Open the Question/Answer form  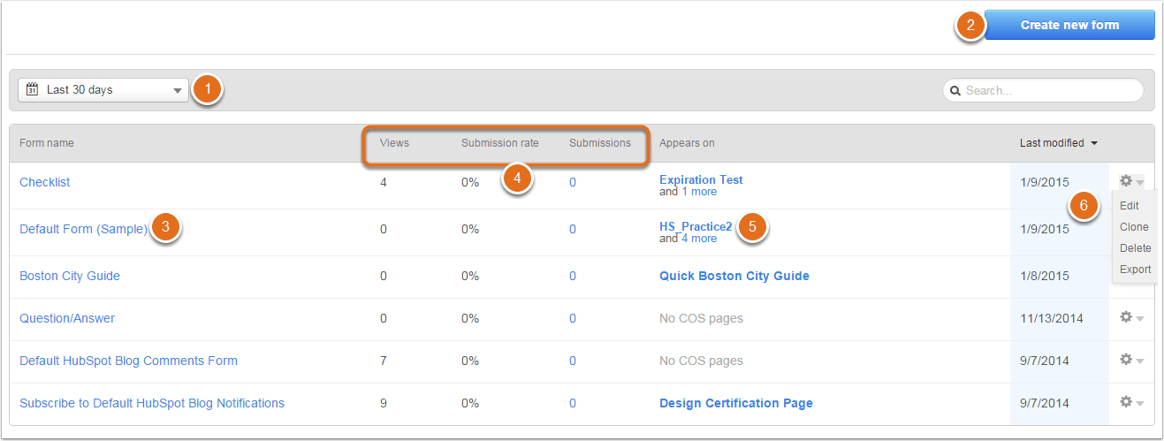pyautogui.click(x=67, y=318)
